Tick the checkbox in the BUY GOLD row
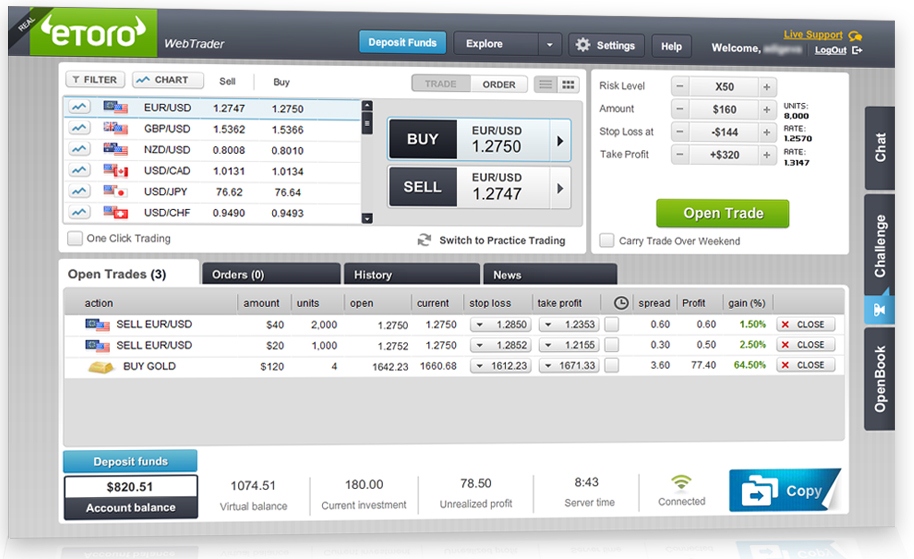Screen dimensions: 914x559 pyautogui.click(x=611, y=365)
